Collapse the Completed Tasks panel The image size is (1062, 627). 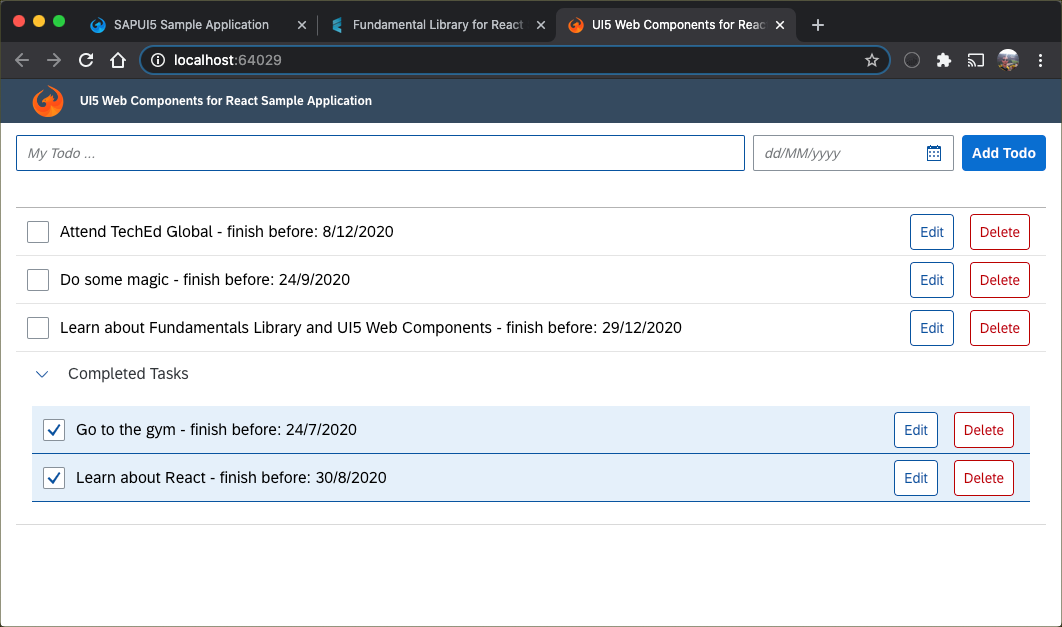[x=42, y=374]
